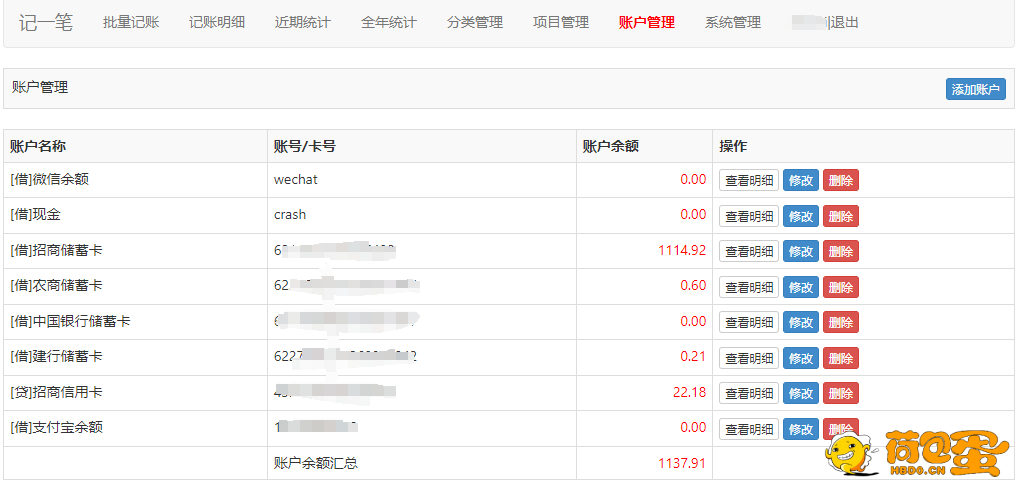Viewport: 1018px width, 483px height.
Task: Delete the 招商储蓄卡 account
Action: [x=841, y=251]
